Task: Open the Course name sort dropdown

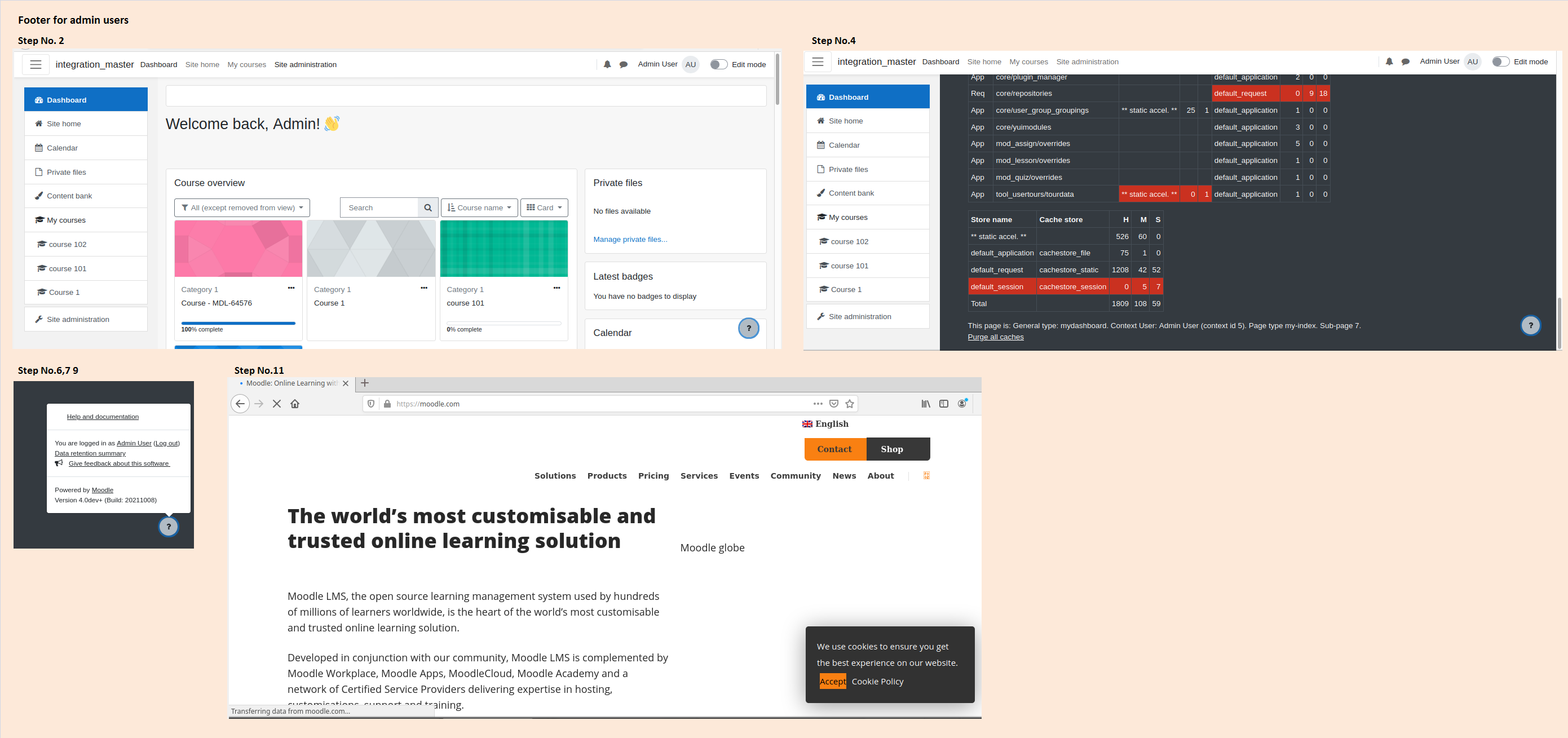Action: 480,207
